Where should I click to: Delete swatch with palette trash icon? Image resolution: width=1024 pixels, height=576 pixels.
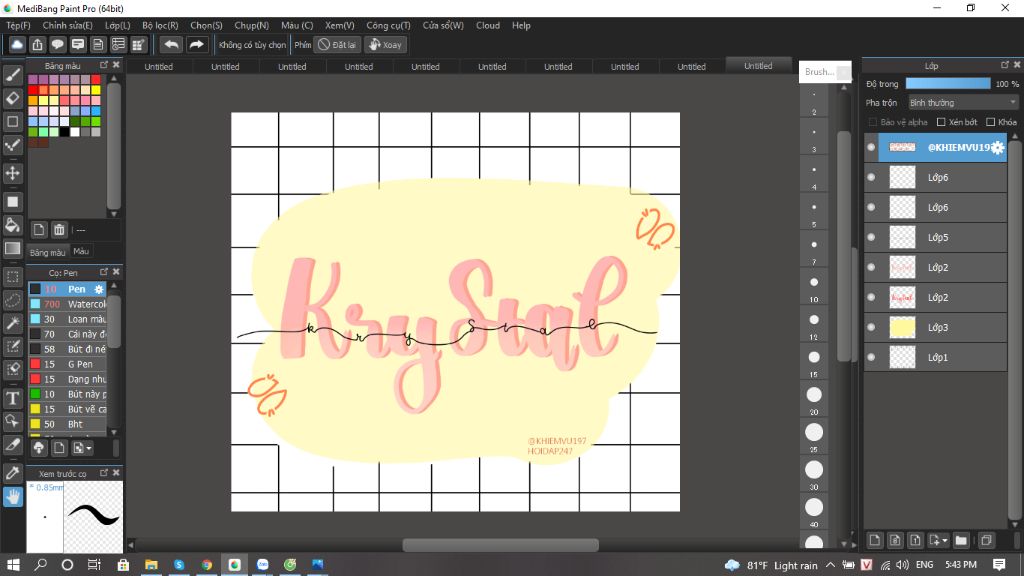(59, 230)
